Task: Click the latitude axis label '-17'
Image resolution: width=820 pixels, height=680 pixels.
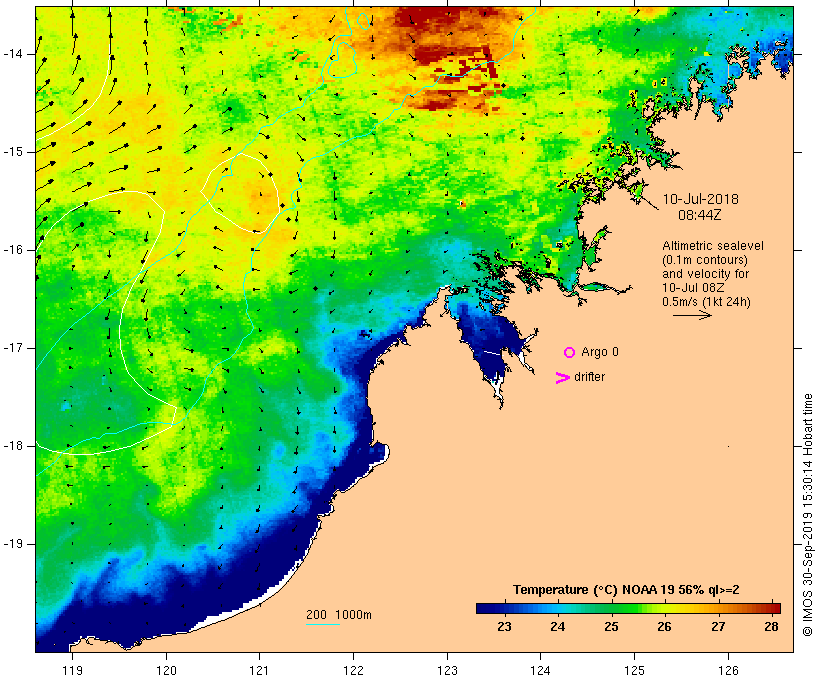Action: click(x=12, y=348)
